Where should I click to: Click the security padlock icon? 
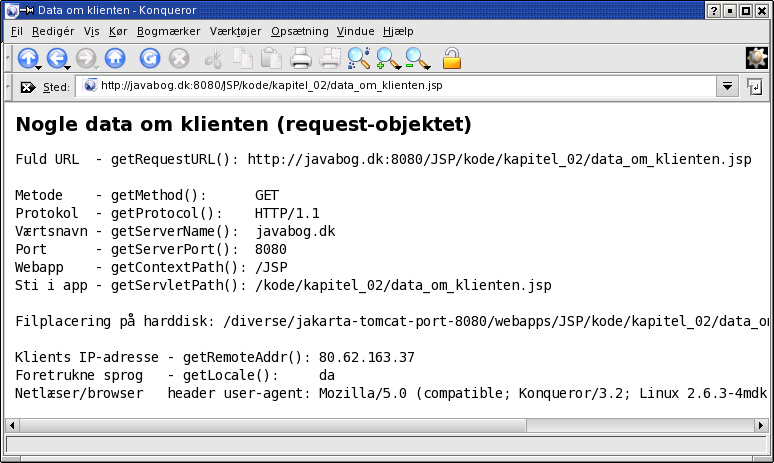[452, 59]
